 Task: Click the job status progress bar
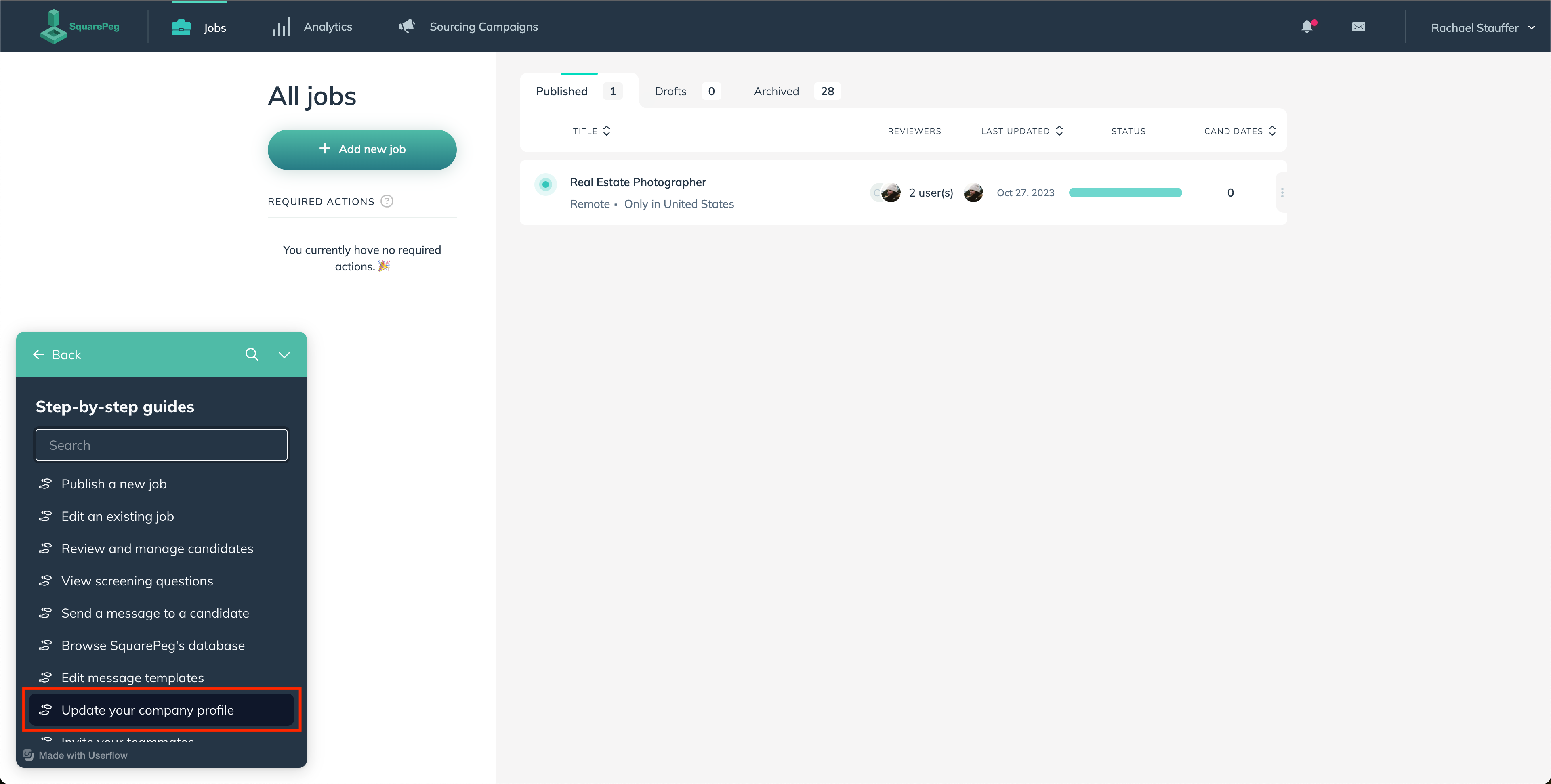(1125, 193)
